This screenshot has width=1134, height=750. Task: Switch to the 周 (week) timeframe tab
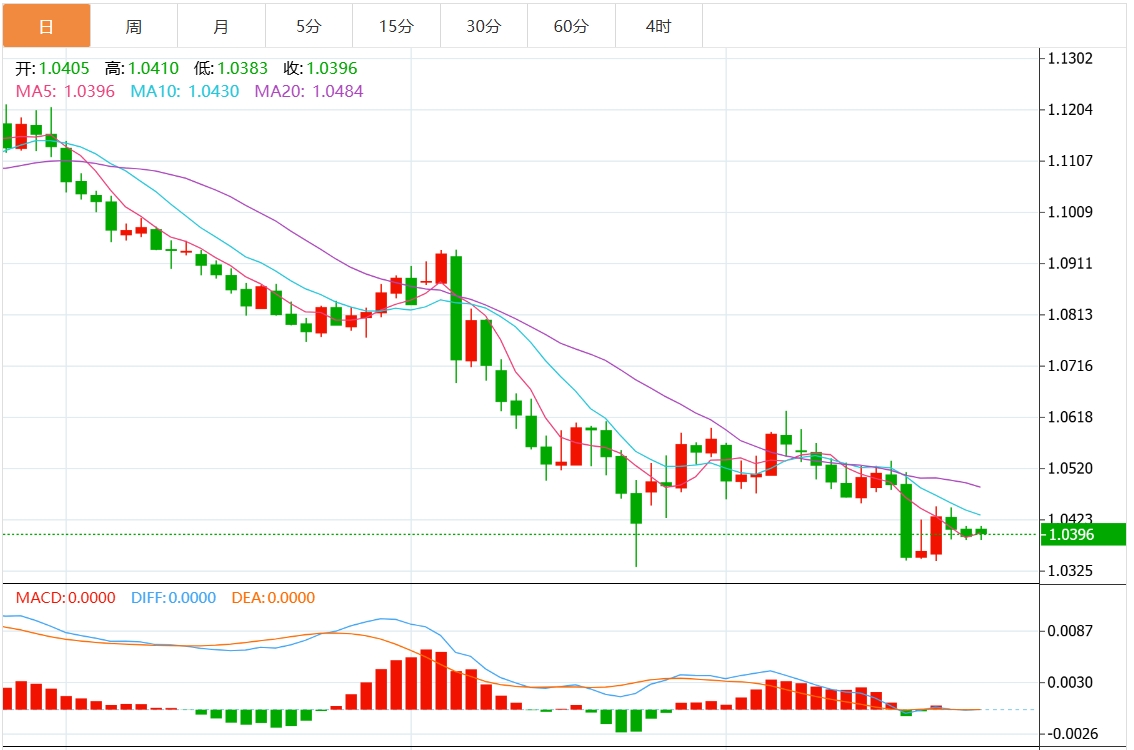click(134, 25)
